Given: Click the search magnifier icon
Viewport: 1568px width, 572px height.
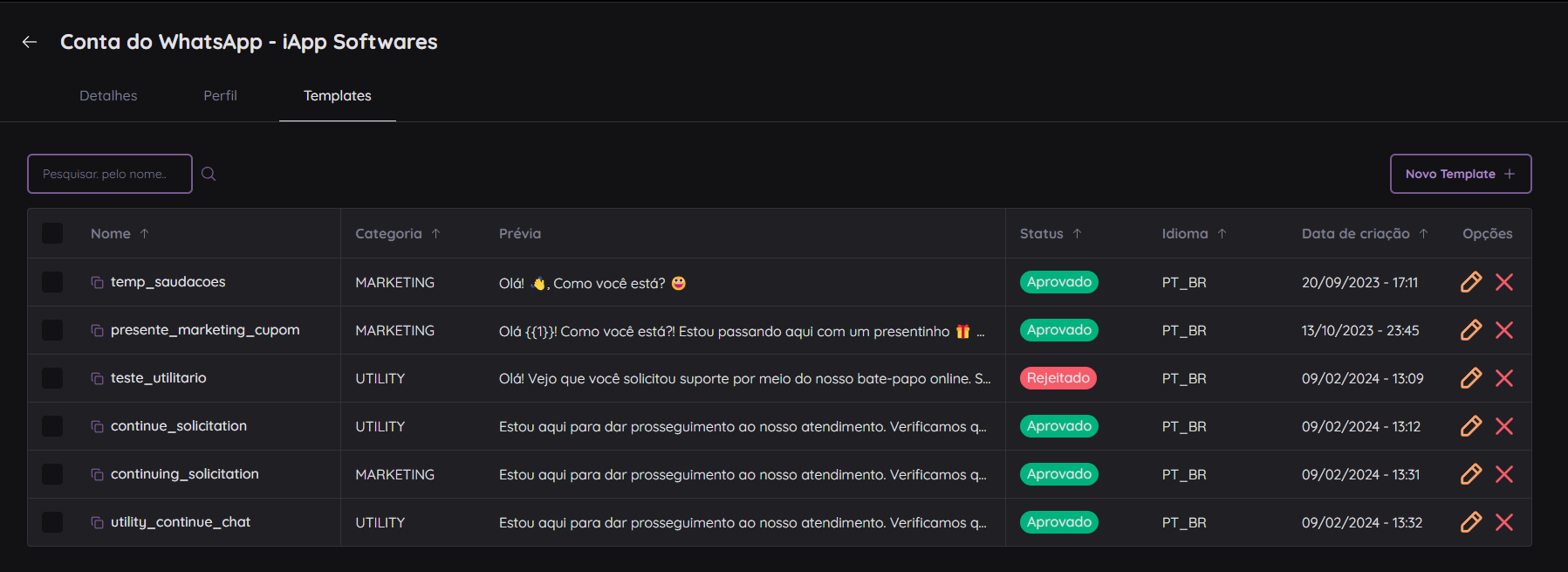Looking at the screenshot, I should click(x=209, y=174).
